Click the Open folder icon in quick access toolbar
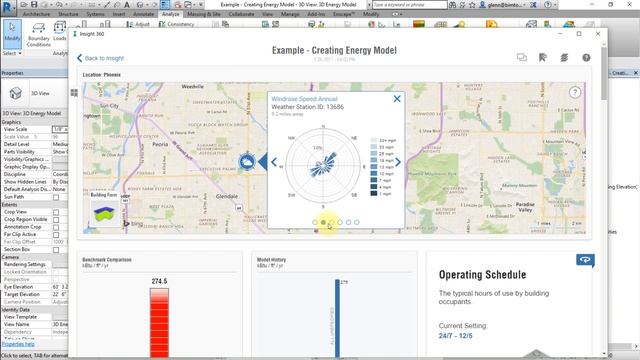 [x=24, y=4]
